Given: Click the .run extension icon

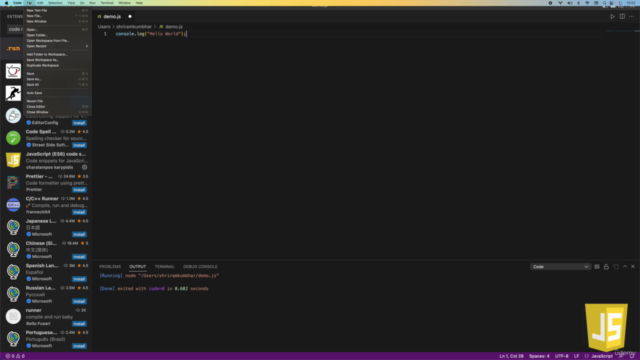Looking at the screenshot, I should coord(13,49).
